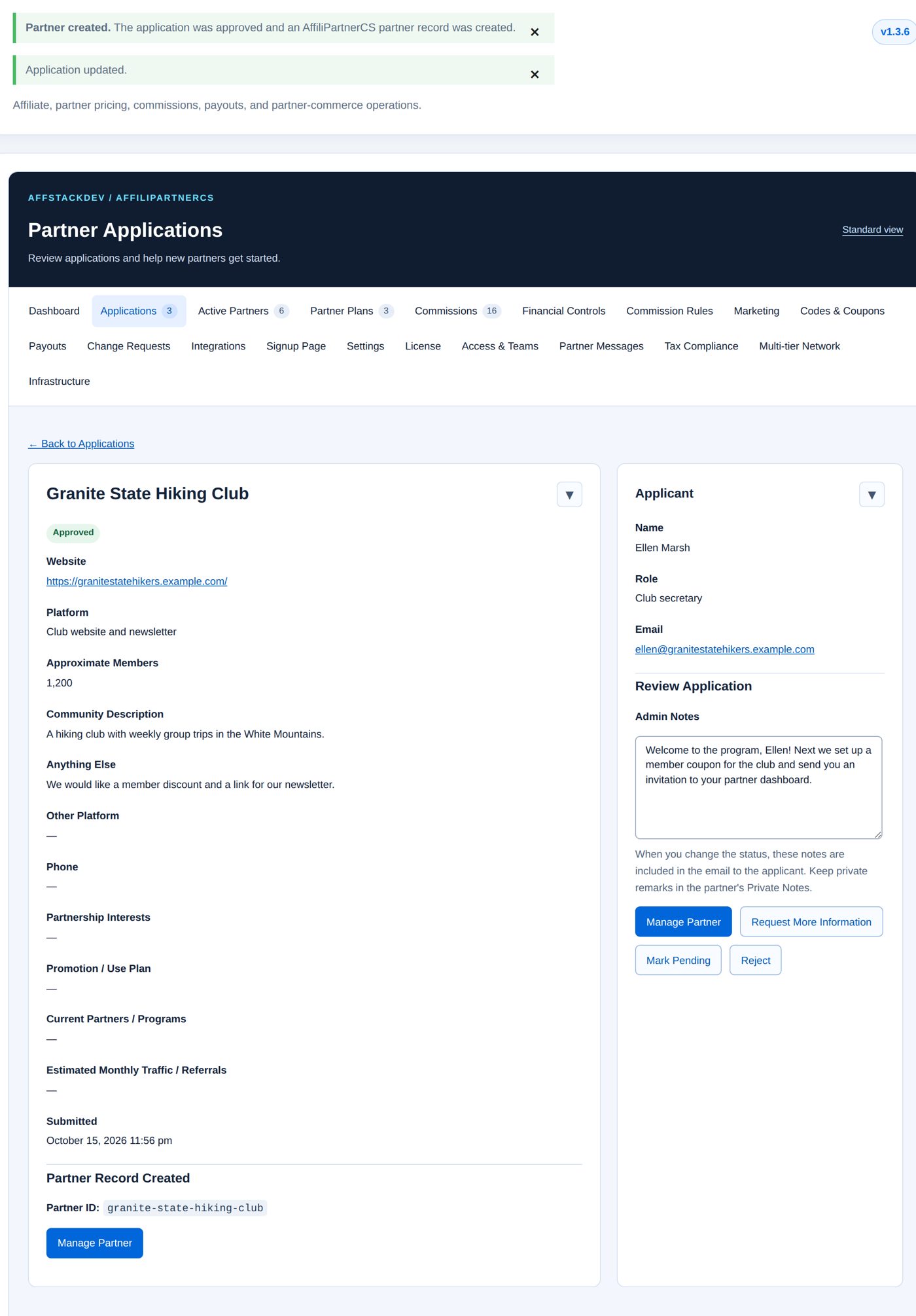
Task: Open the License tab
Action: point(423,346)
